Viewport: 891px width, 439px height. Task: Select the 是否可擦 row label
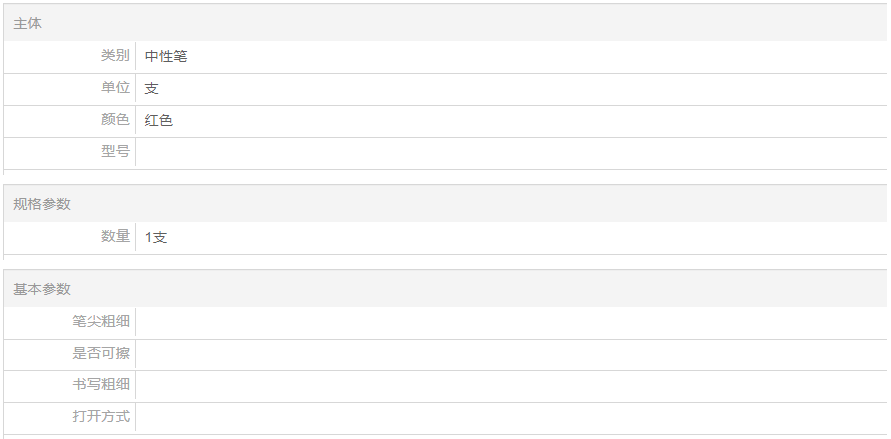point(101,354)
